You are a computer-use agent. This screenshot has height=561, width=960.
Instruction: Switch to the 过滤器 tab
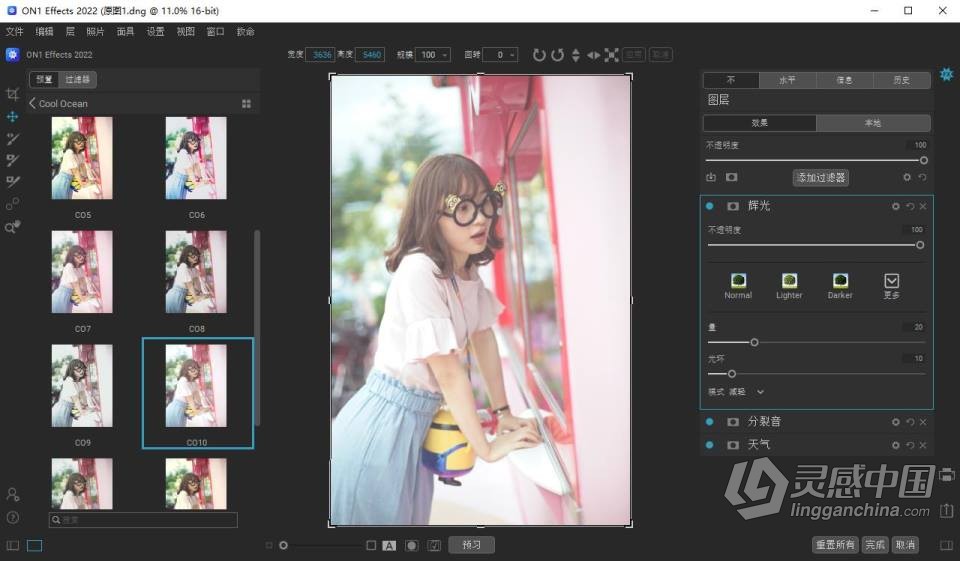click(x=77, y=79)
